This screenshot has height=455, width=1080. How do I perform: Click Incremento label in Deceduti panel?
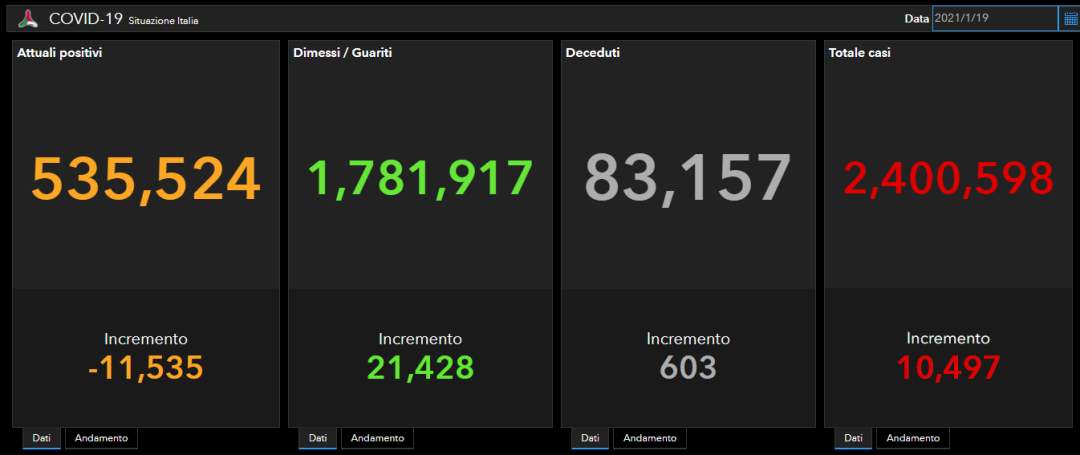(x=688, y=339)
